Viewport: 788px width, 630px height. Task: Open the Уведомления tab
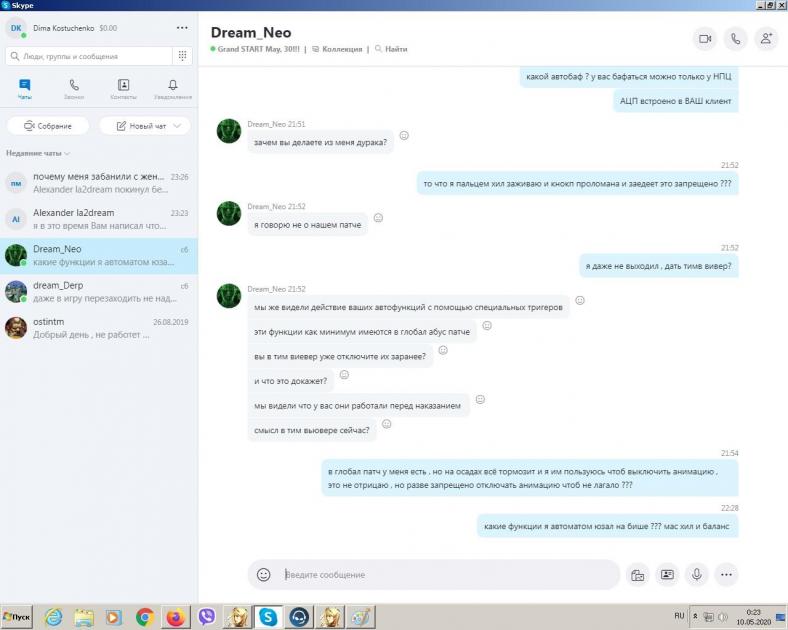173,89
